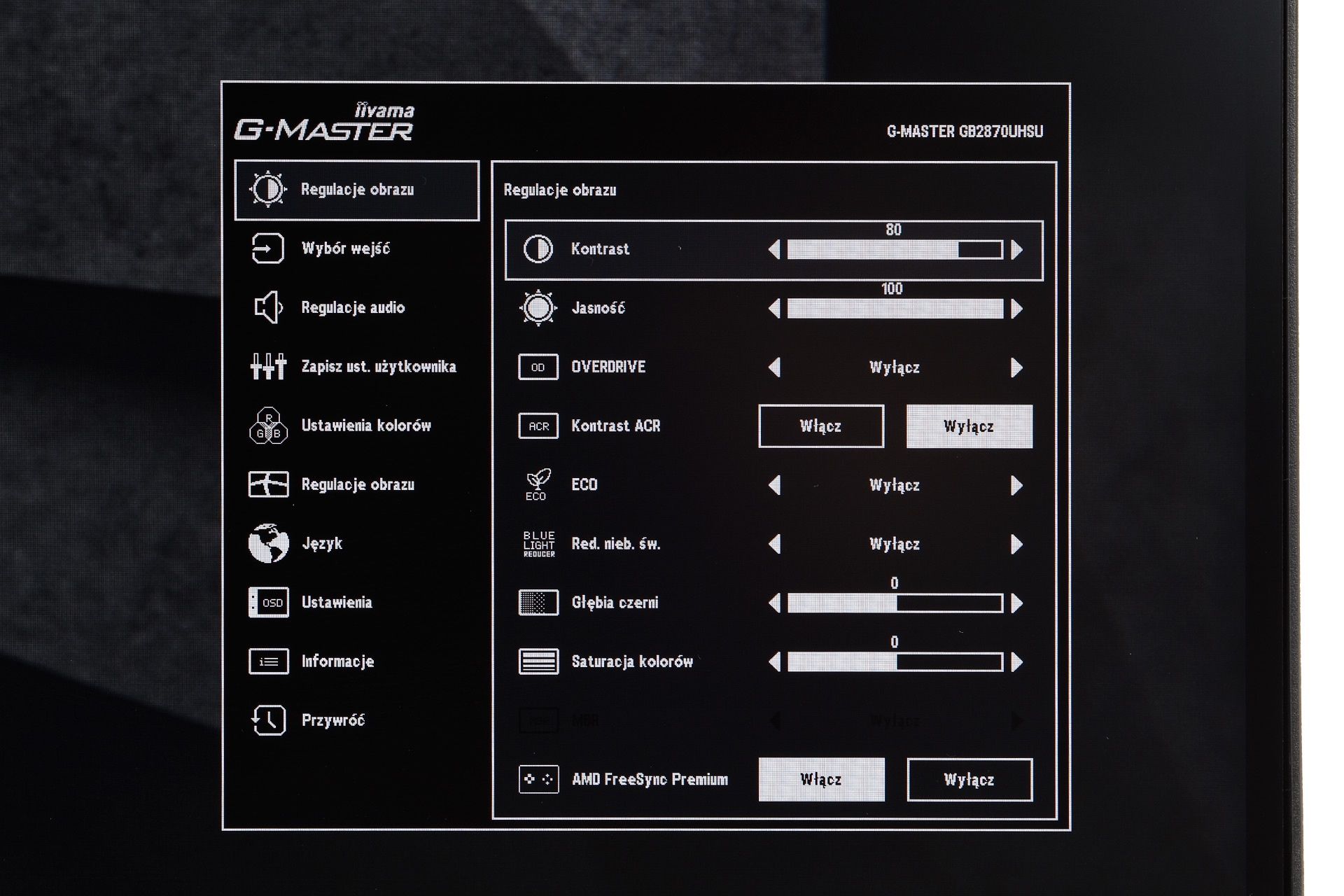Image resolution: width=1344 pixels, height=896 pixels.
Task: Select next Red. nieb. św. option
Action: tap(1017, 544)
